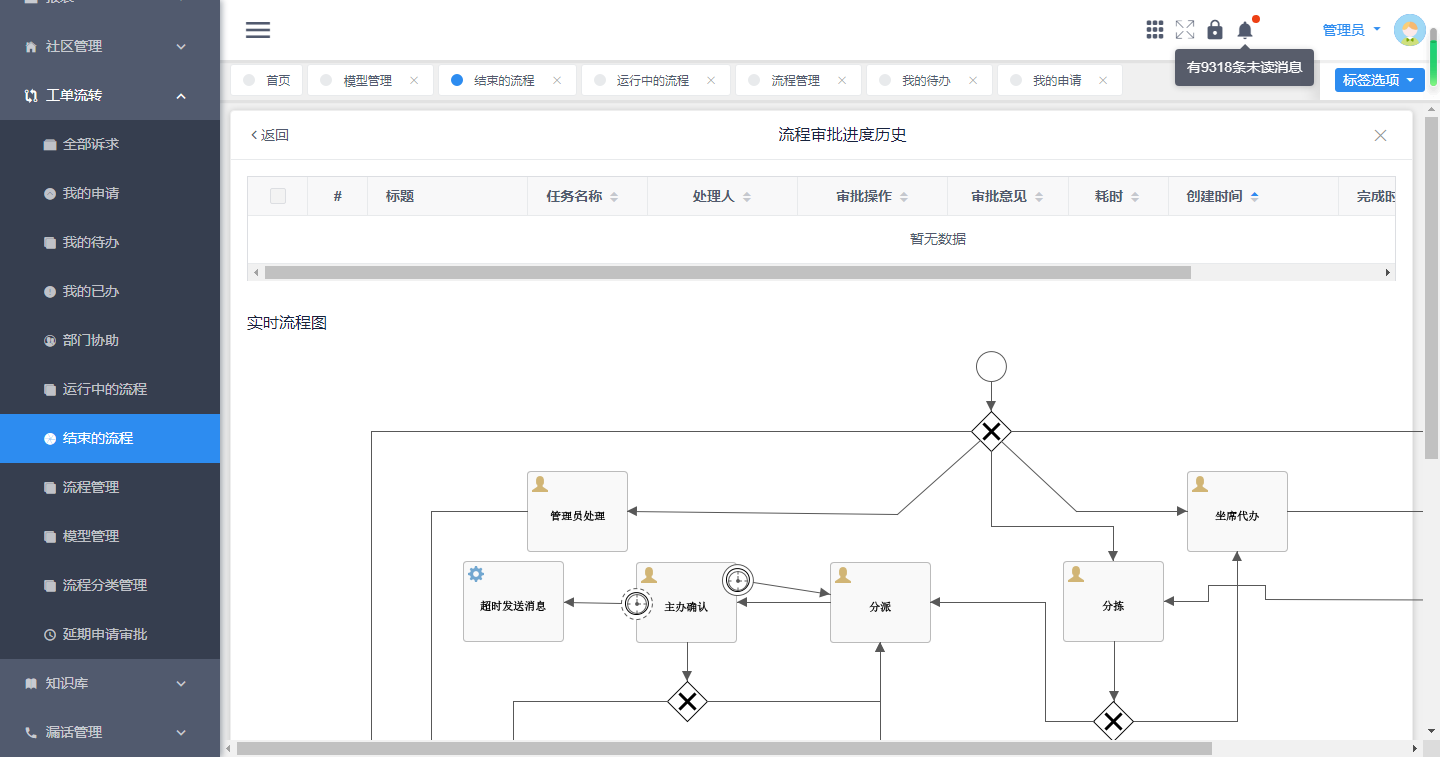Click the 我的待办 sidebar icon

pos(50,243)
